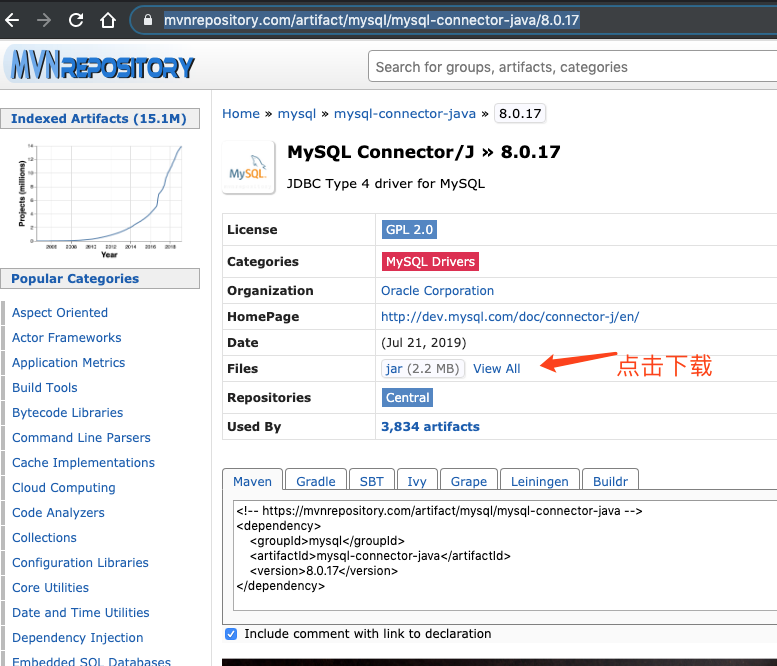Open the Command Line Parsers category
Image resolution: width=777 pixels, height=666 pixels.
coord(81,438)
